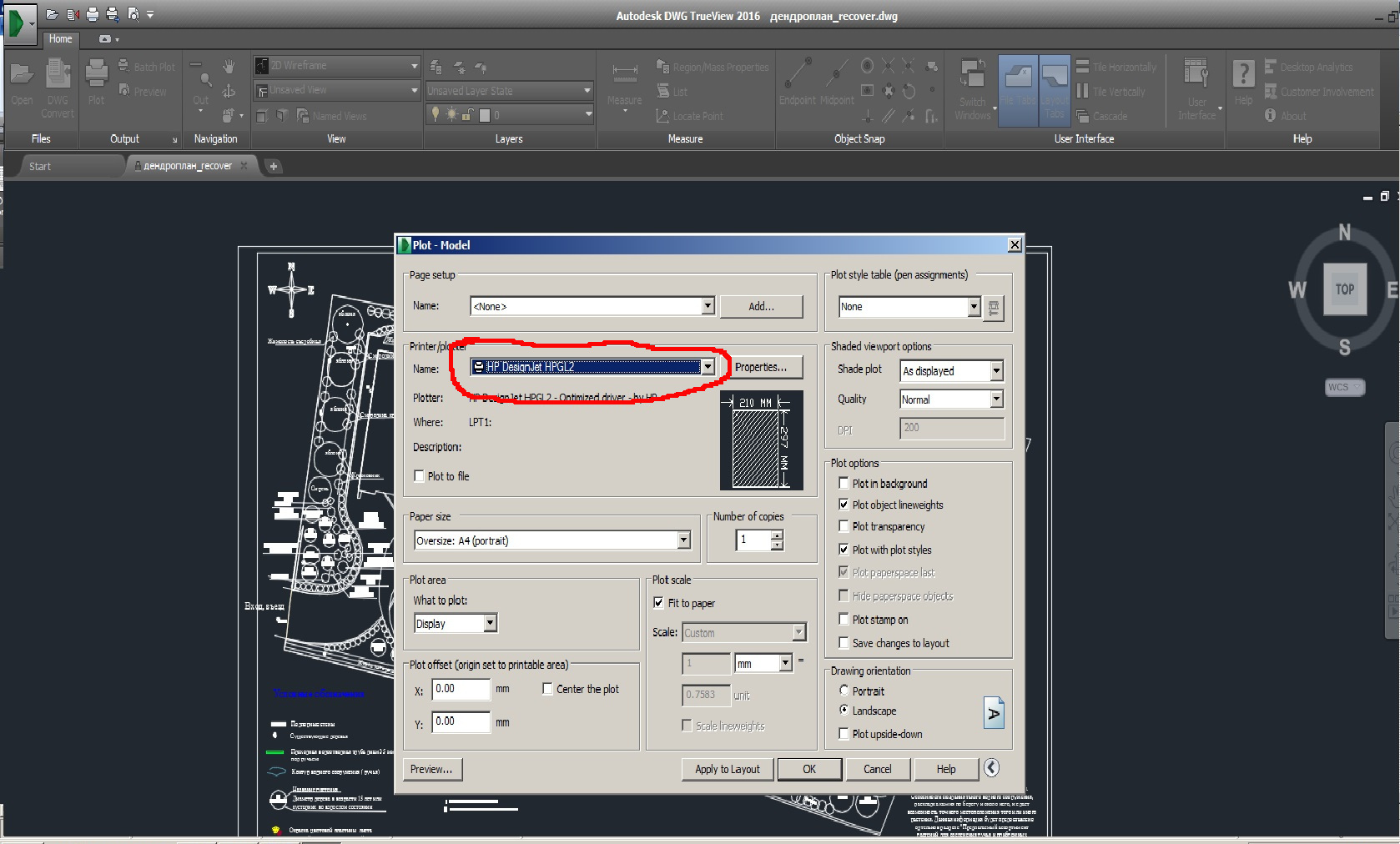
Task: Click OK in the Plot dialog
Action: tap(809, 769)
